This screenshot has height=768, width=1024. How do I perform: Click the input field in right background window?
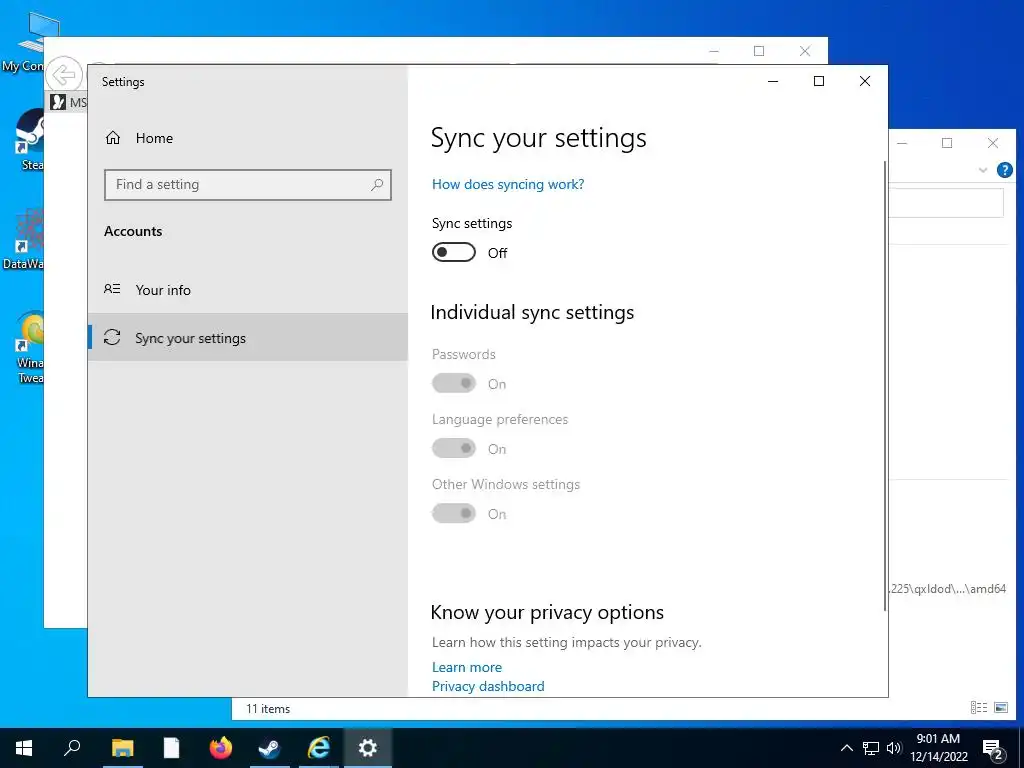(x=946, y=202)
